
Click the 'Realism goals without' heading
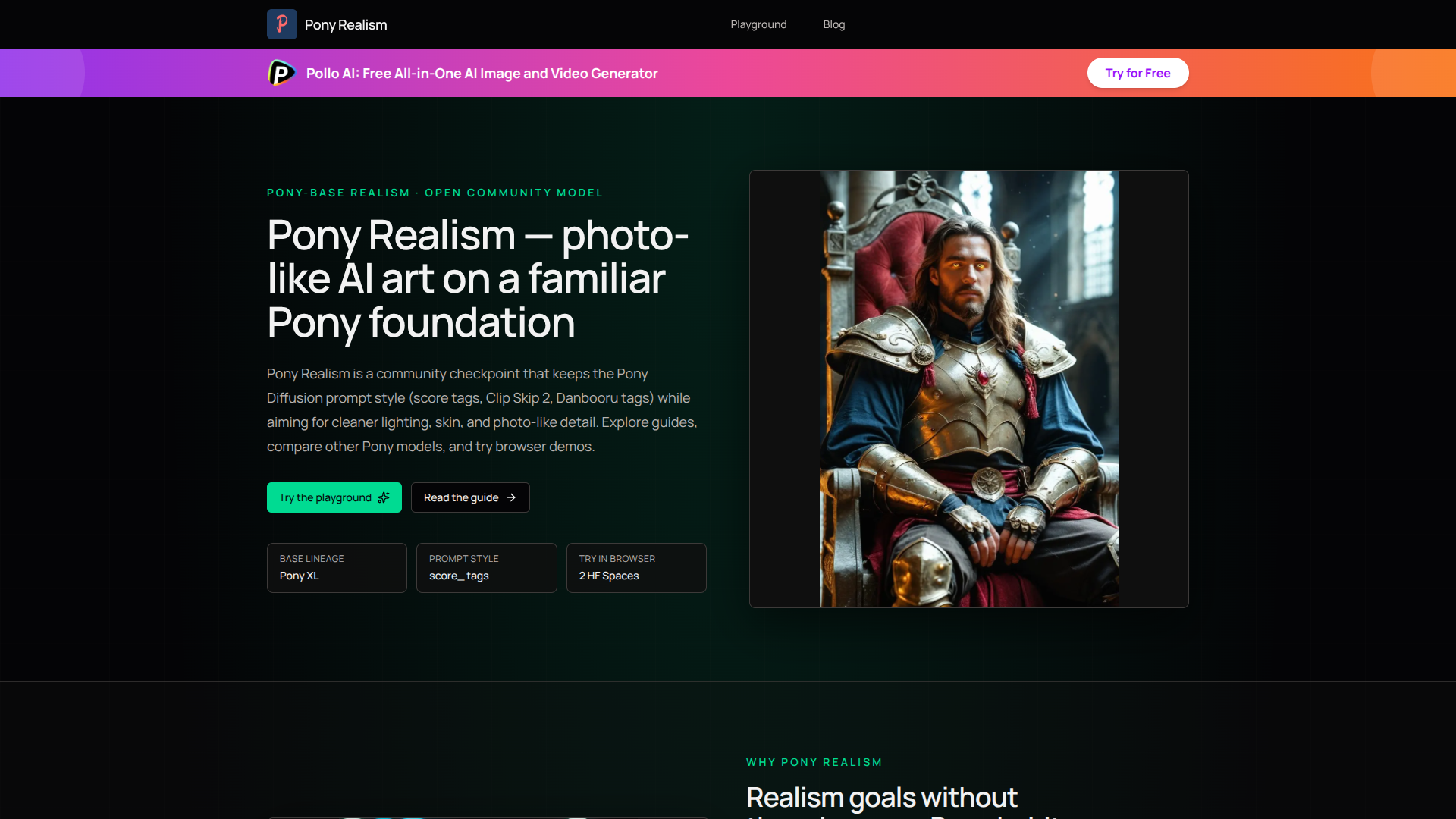click(x=882, y=797)
